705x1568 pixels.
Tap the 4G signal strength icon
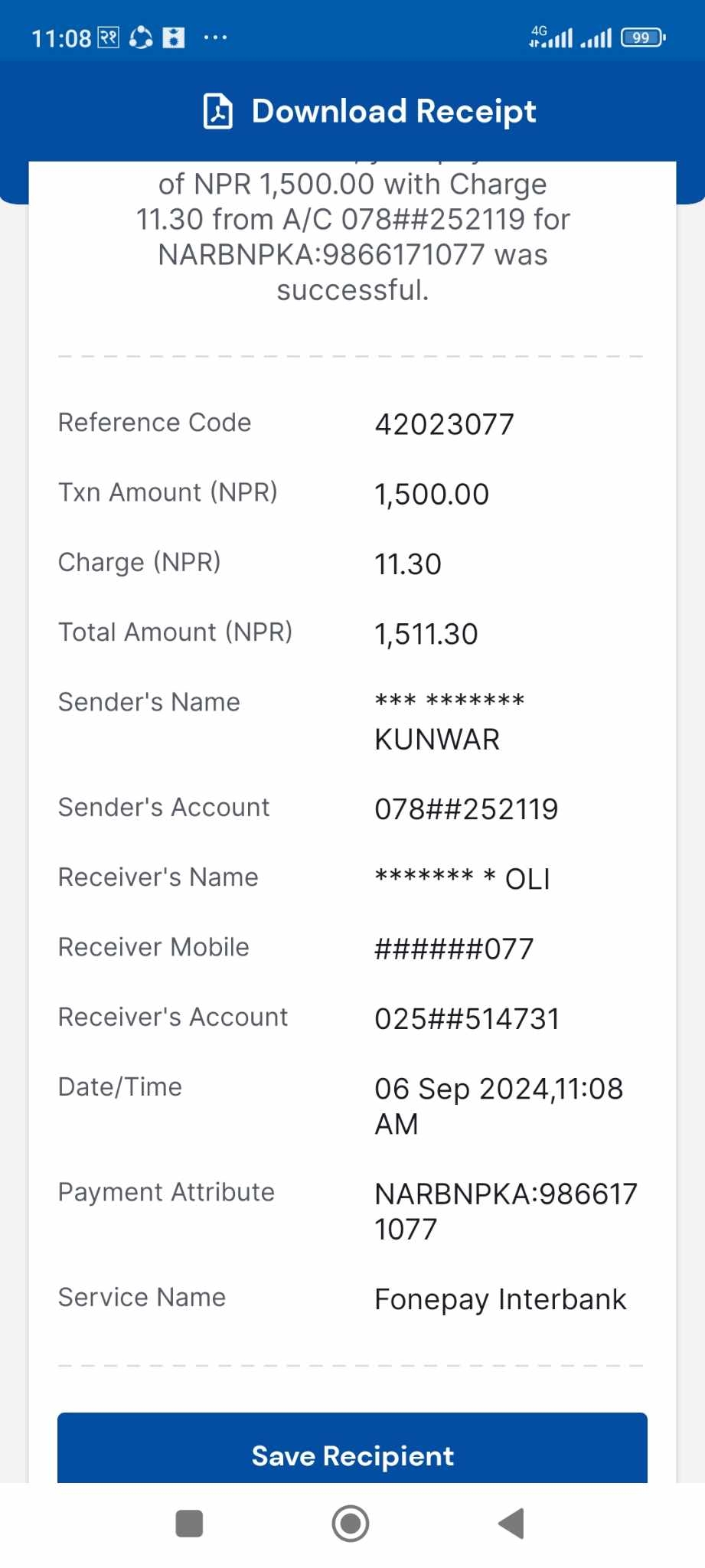[x=550, y=37]
